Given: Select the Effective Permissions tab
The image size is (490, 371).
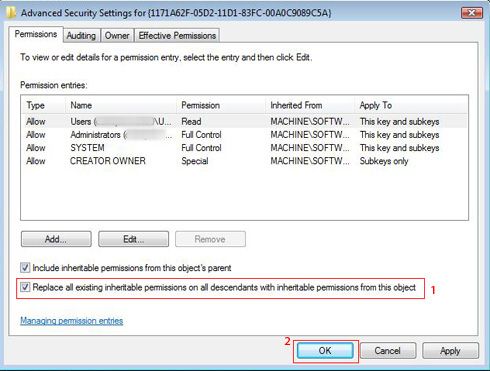Looking at the screenshot, I should [x=177, y=35].
